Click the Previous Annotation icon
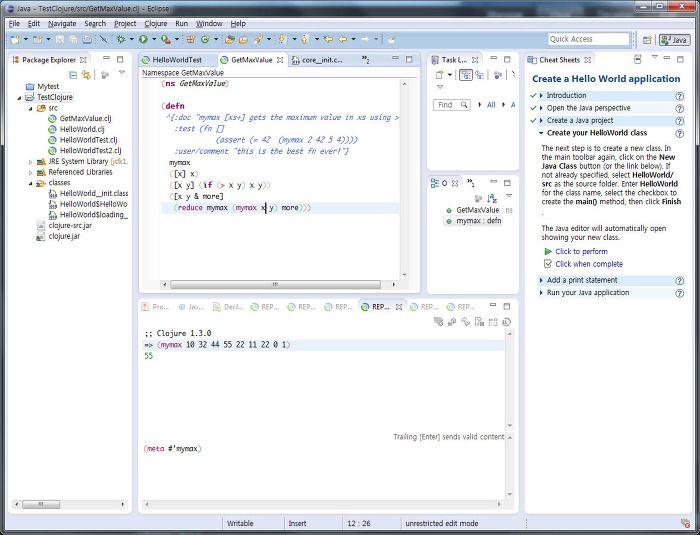This screenshot has width=700, height=535. [305, 39]
